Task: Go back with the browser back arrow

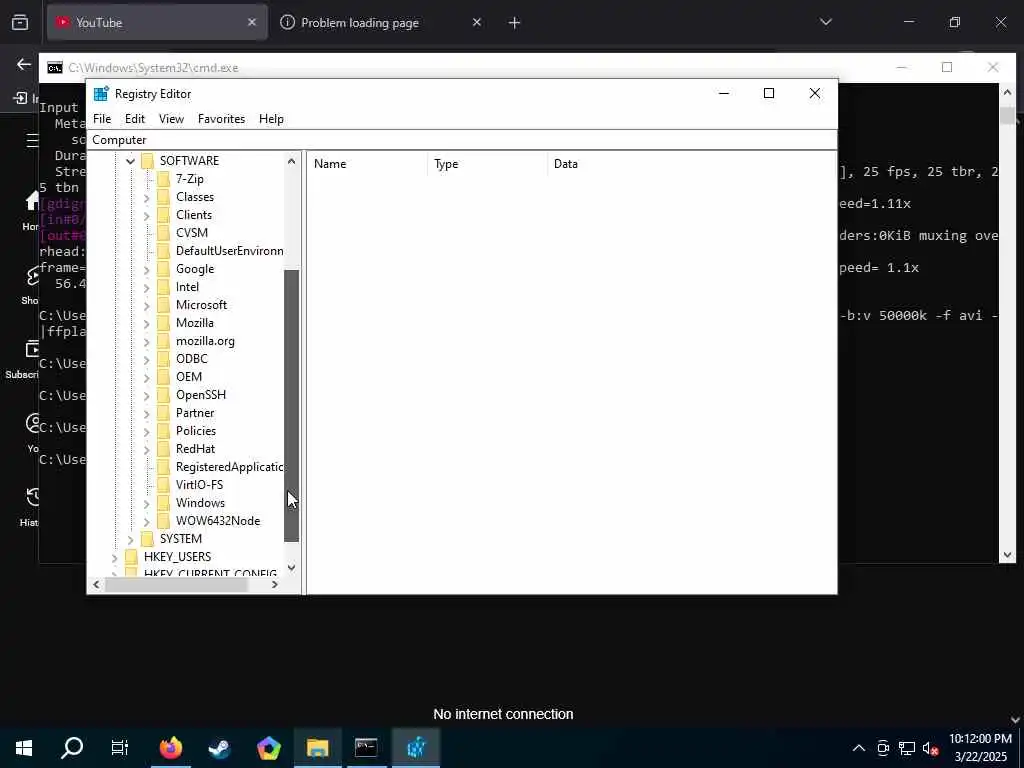Action: pos(24,64)
